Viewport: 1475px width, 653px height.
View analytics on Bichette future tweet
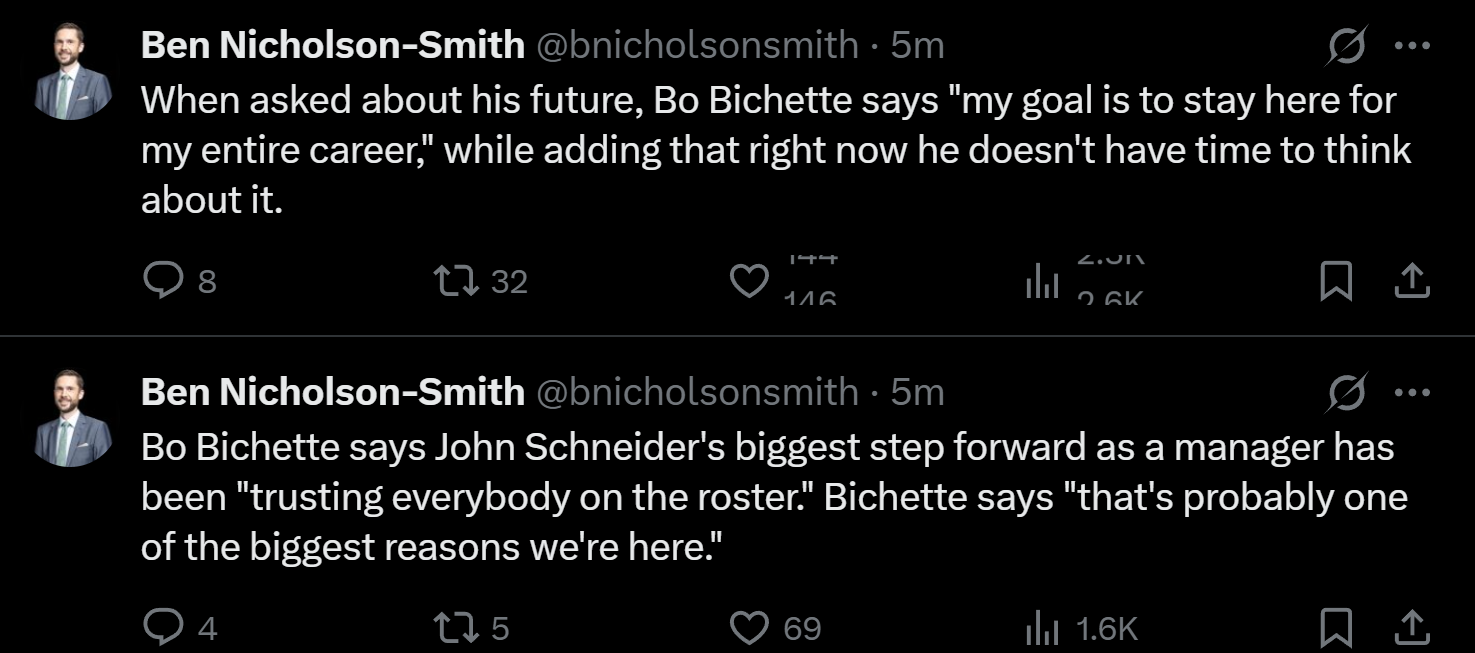(x=1042, y=283)
